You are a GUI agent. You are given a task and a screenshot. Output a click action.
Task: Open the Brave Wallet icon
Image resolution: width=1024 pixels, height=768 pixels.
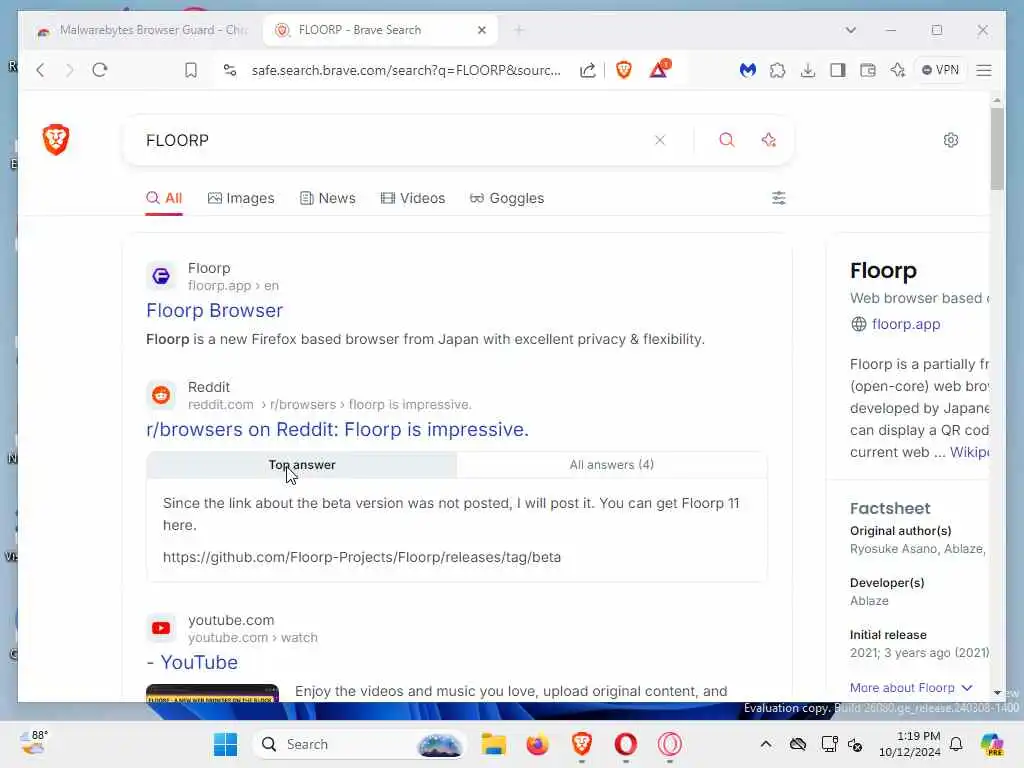pyautogui.click(x=868, y=70)
